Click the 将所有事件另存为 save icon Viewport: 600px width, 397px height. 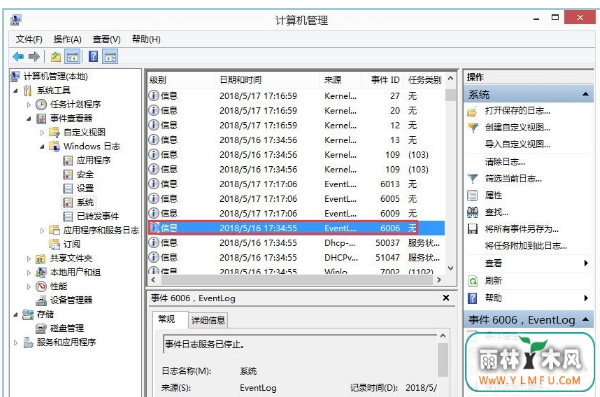point(473,229)
